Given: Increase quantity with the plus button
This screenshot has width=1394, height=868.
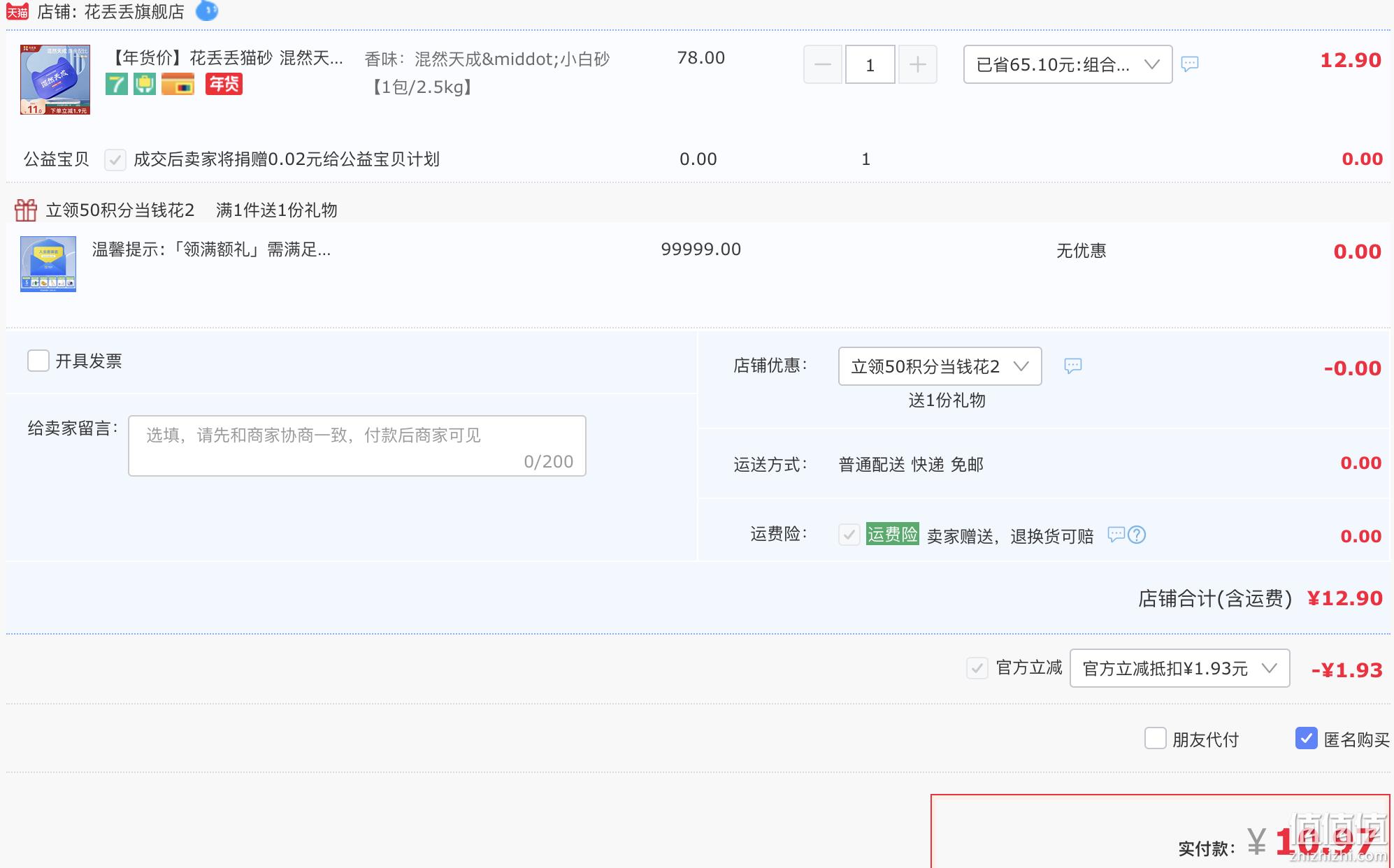Looking at the screenshot, I should [x=918, y=65].
